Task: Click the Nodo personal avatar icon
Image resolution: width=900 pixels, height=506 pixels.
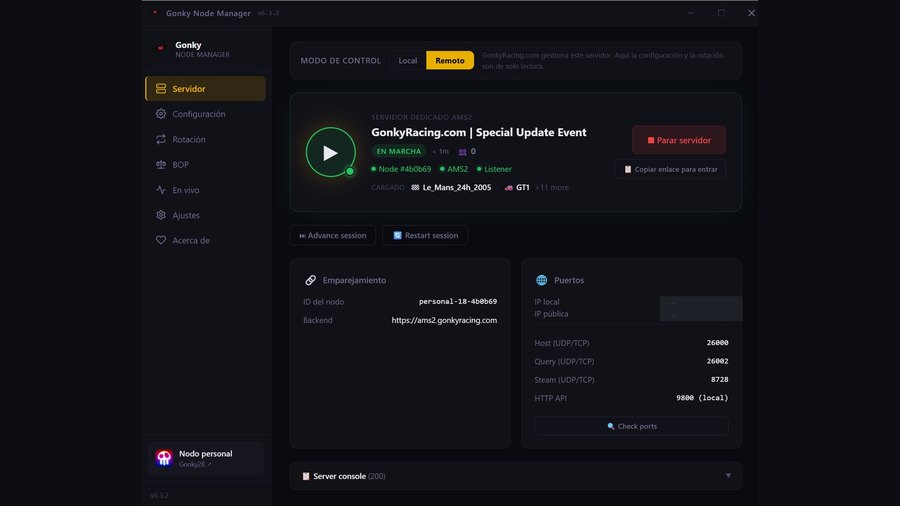Action: pyautogui.click(x=164, y=457)
